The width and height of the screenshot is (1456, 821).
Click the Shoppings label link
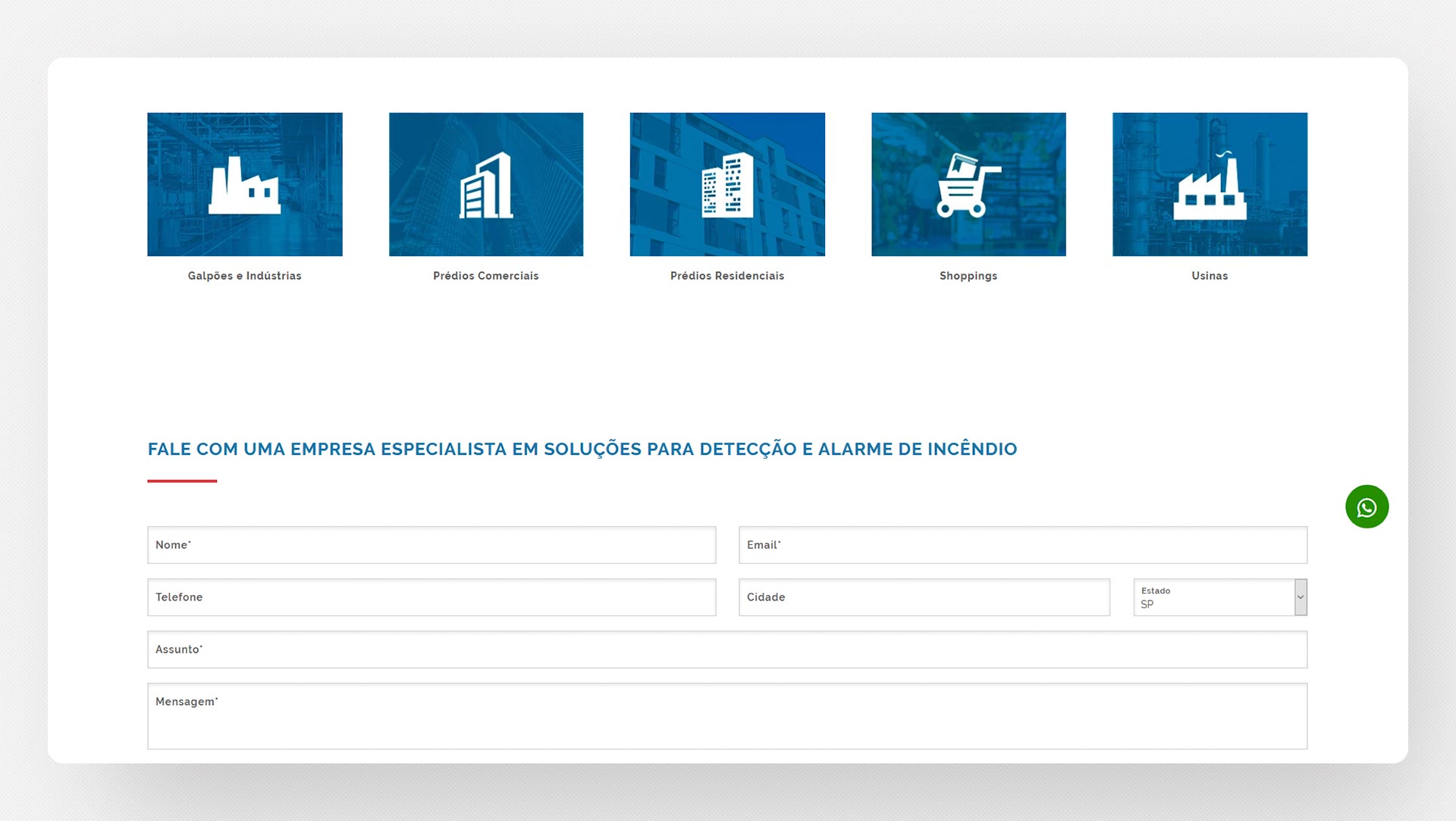[x=968, y=276]
